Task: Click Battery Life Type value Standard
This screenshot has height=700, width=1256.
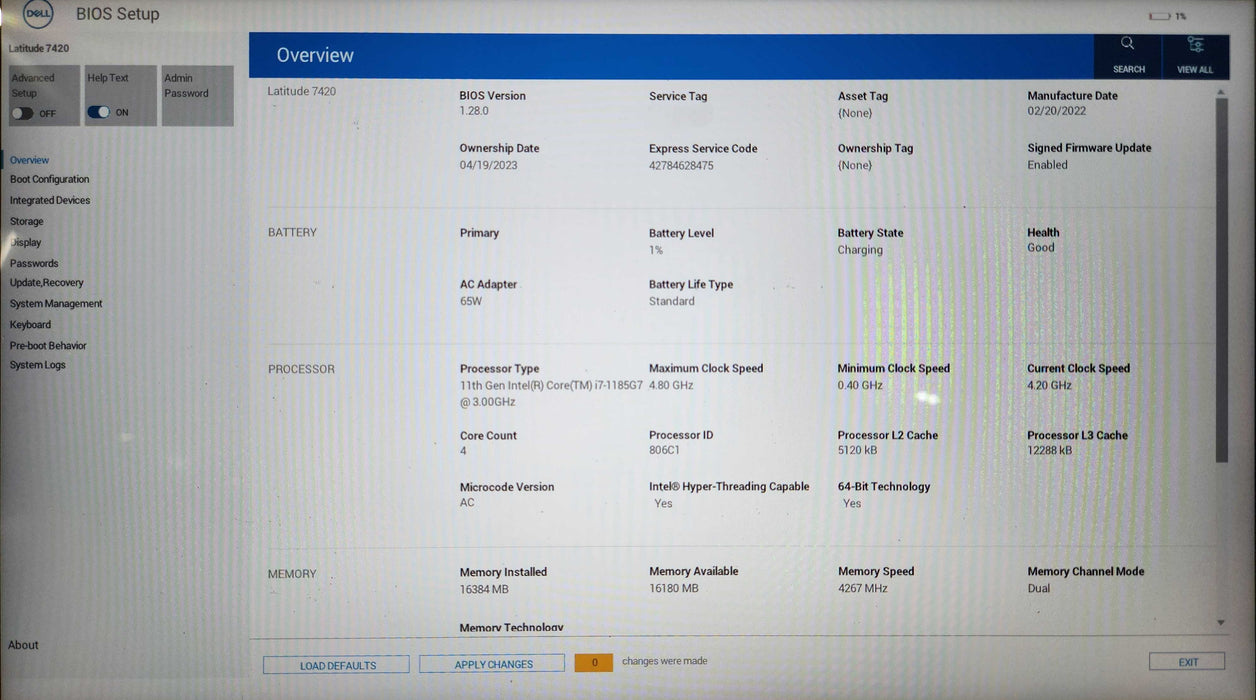Action: click(672, 301)
